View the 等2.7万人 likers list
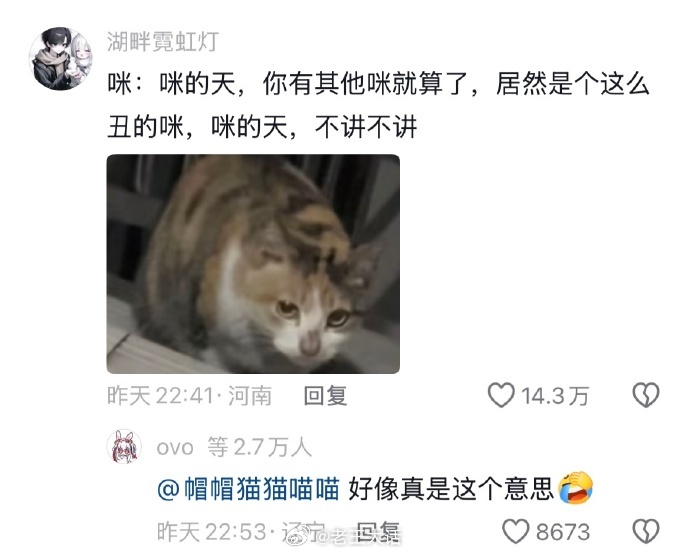 (x=260, y=447)
